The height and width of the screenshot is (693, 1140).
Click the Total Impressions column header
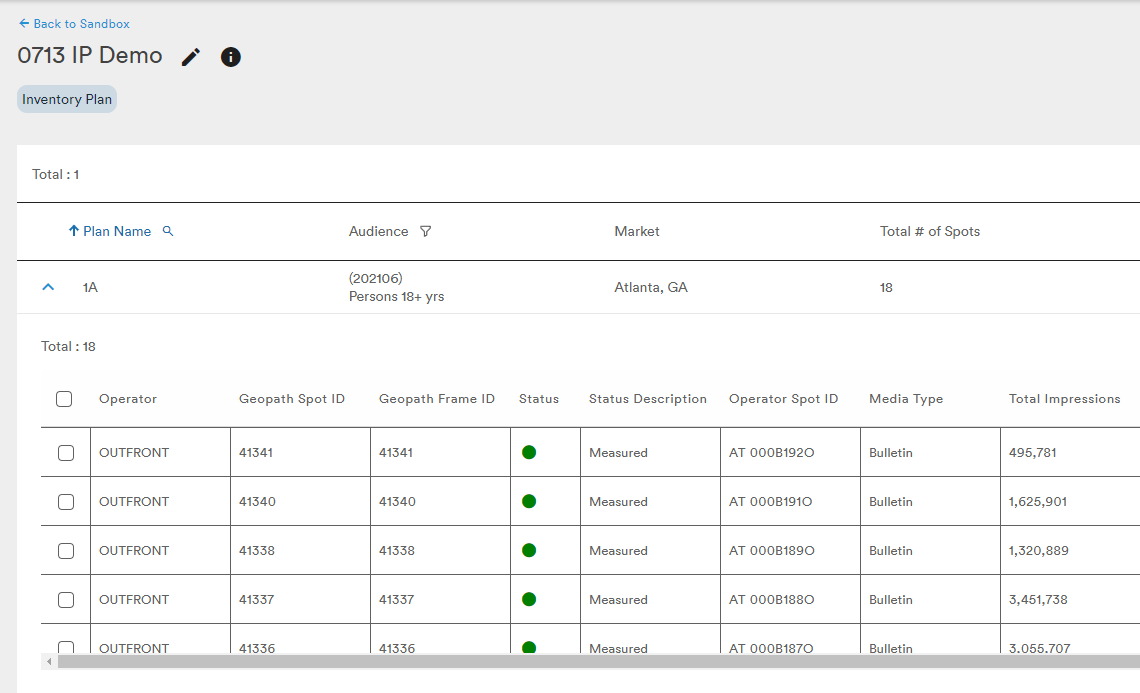pos(1064,398)
